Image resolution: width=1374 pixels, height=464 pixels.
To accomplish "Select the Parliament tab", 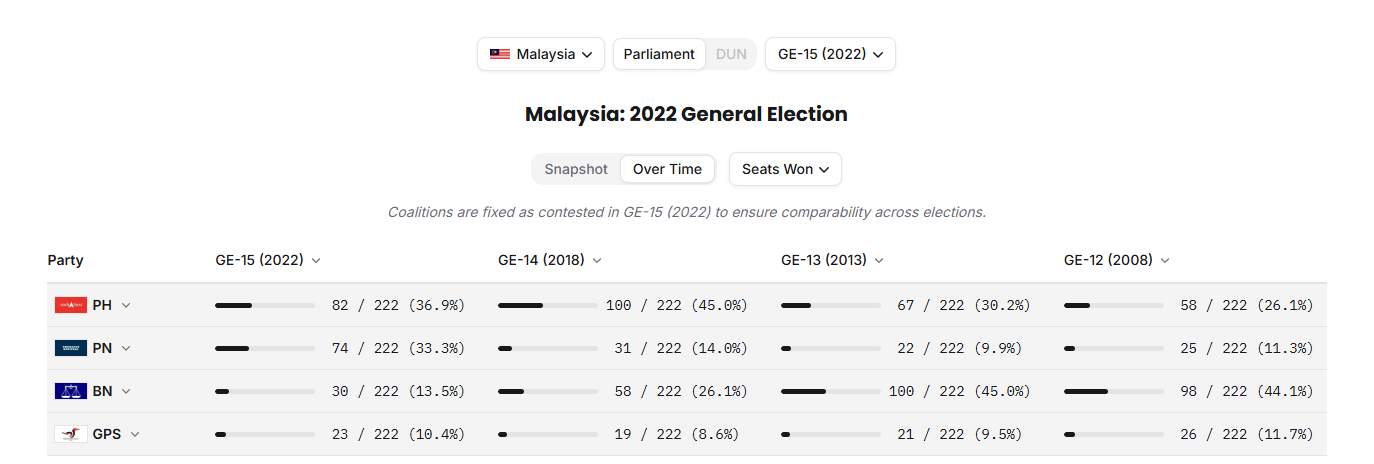I will pos(659,54).
